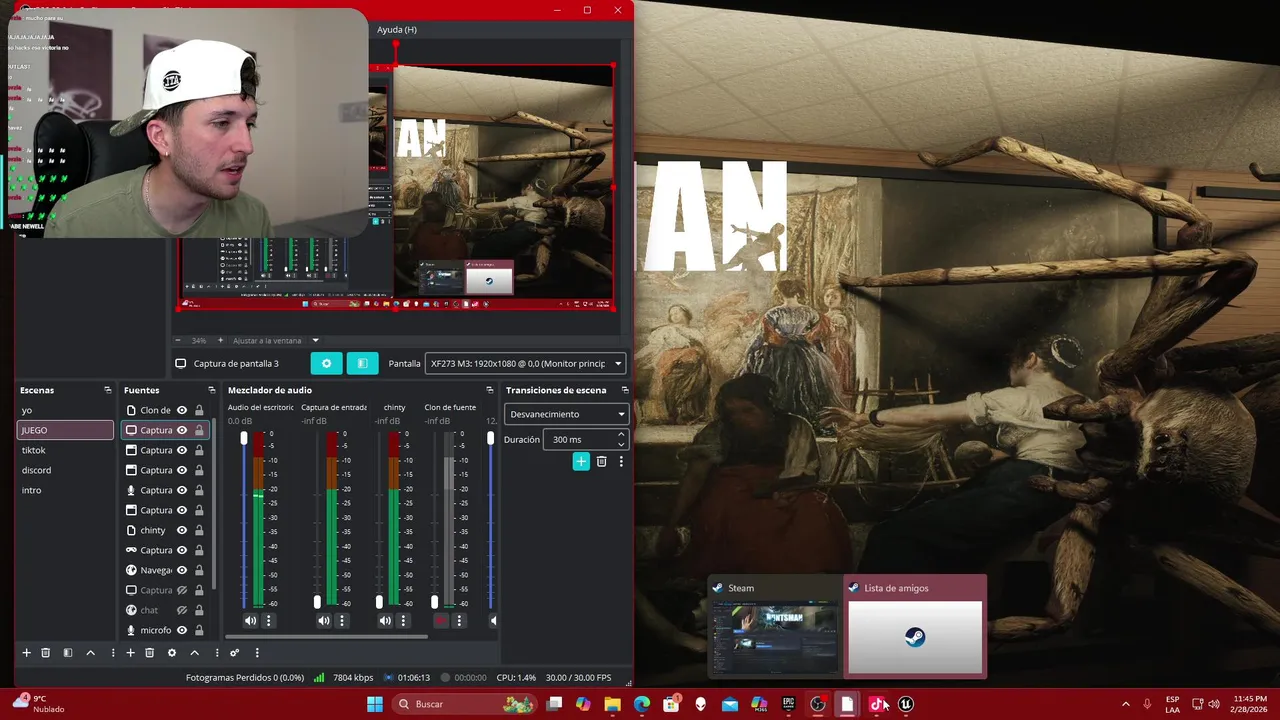Toggle lock on chinty source
1280x720 pixels.
point(199,530)
